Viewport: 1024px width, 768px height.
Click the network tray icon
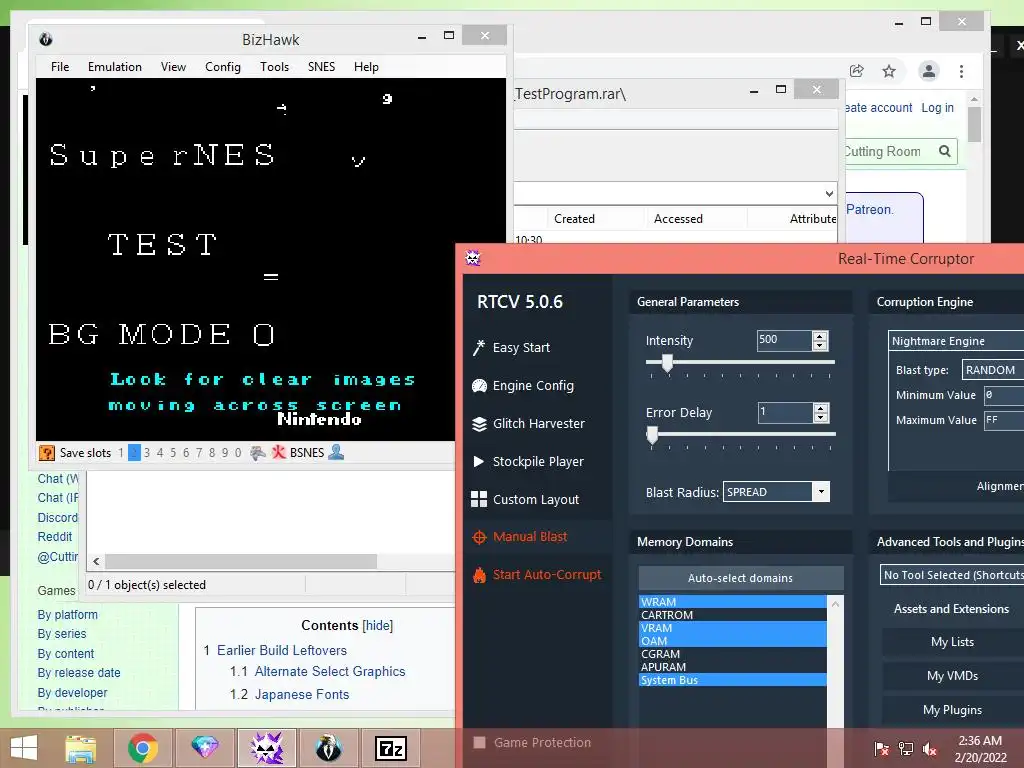[x=906, y=749]
